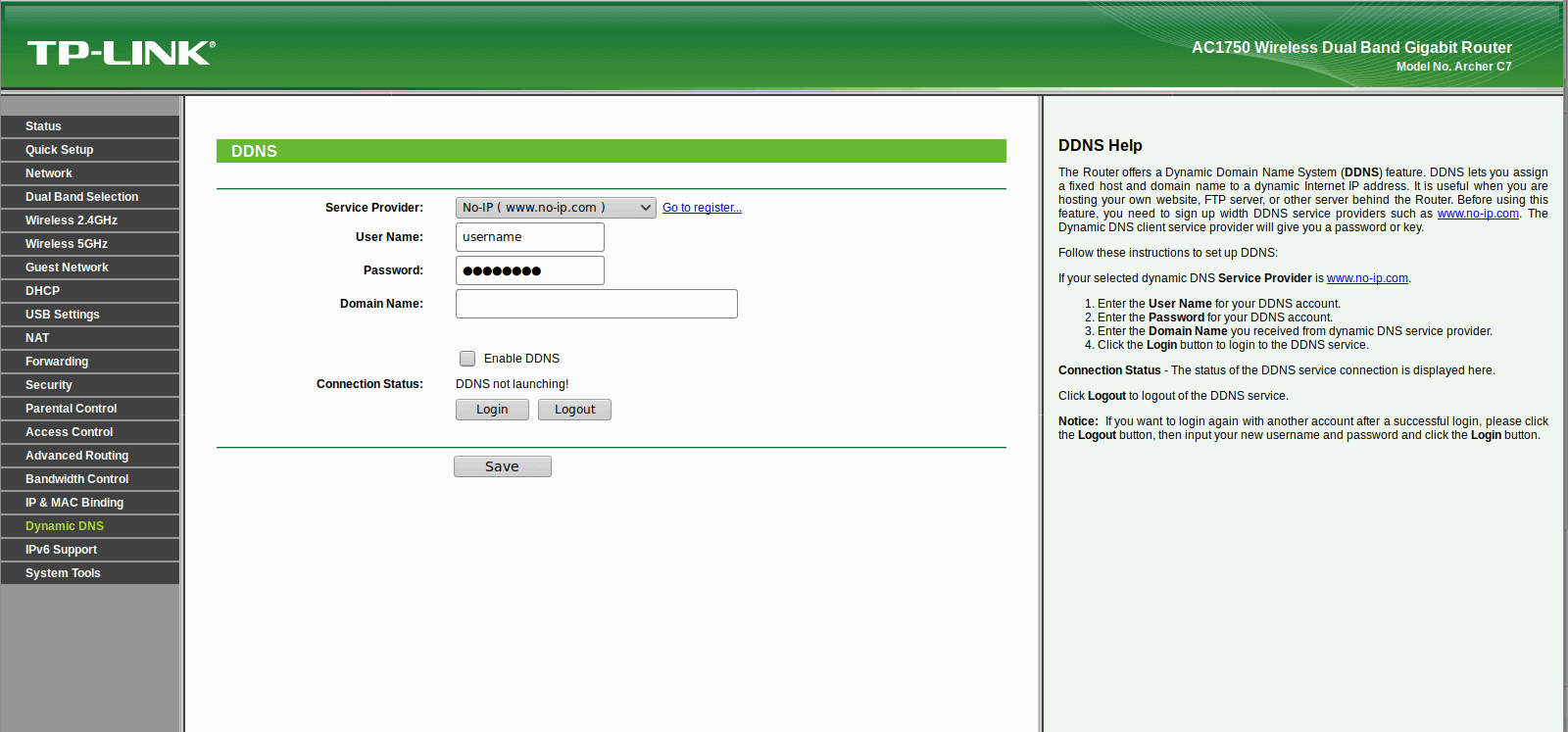The height and width of the screenshot is (732, 1568).
Task: Open Parental Control page
Action: pyautogui.click(x=90, y=409)
